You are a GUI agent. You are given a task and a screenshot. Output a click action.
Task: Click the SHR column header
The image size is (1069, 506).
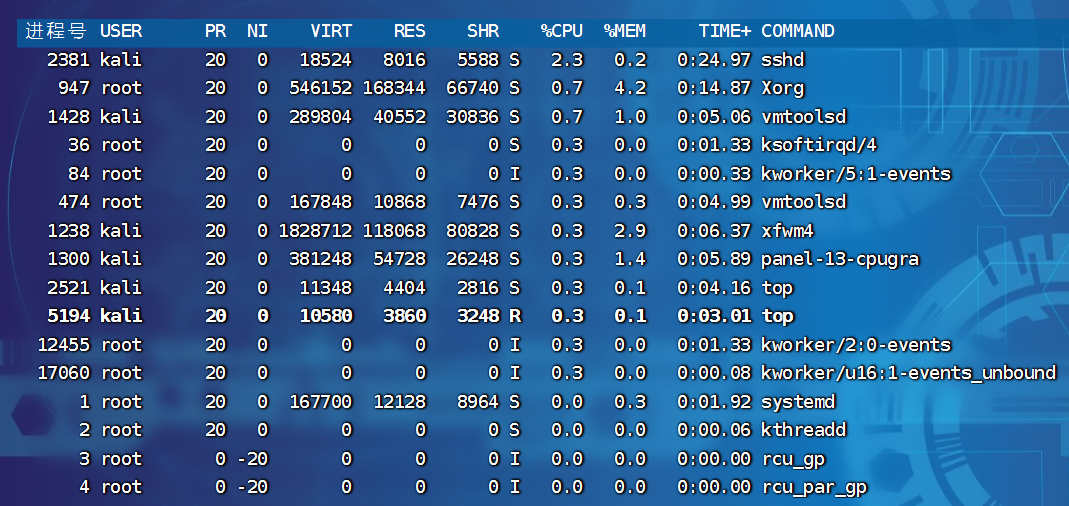tap(483, 31)
